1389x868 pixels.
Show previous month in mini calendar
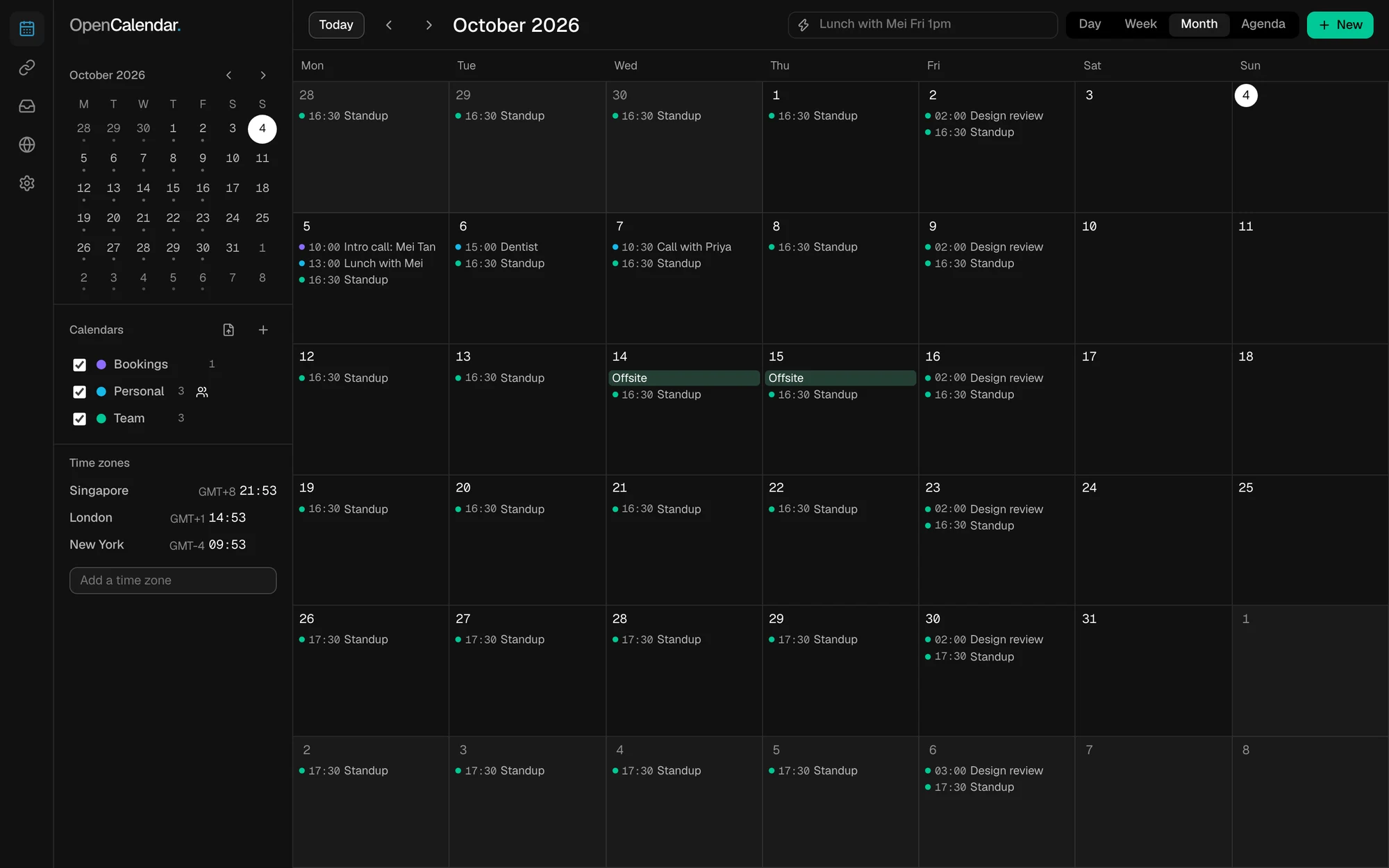pyautogui.click(x=228, y=75)
